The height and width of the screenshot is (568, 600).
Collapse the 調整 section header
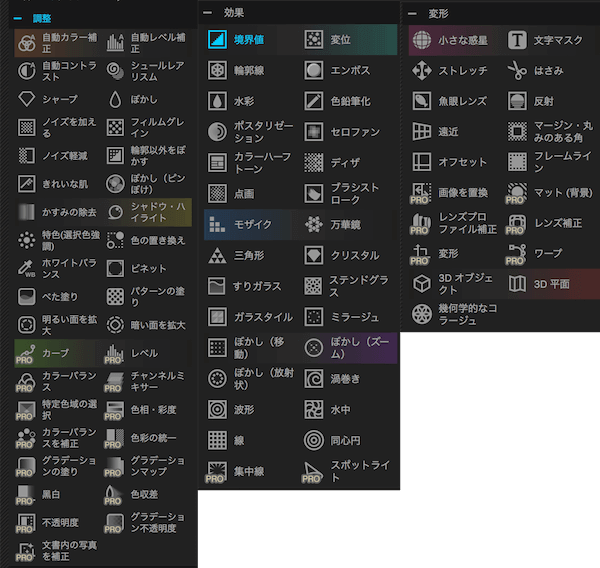18,18
